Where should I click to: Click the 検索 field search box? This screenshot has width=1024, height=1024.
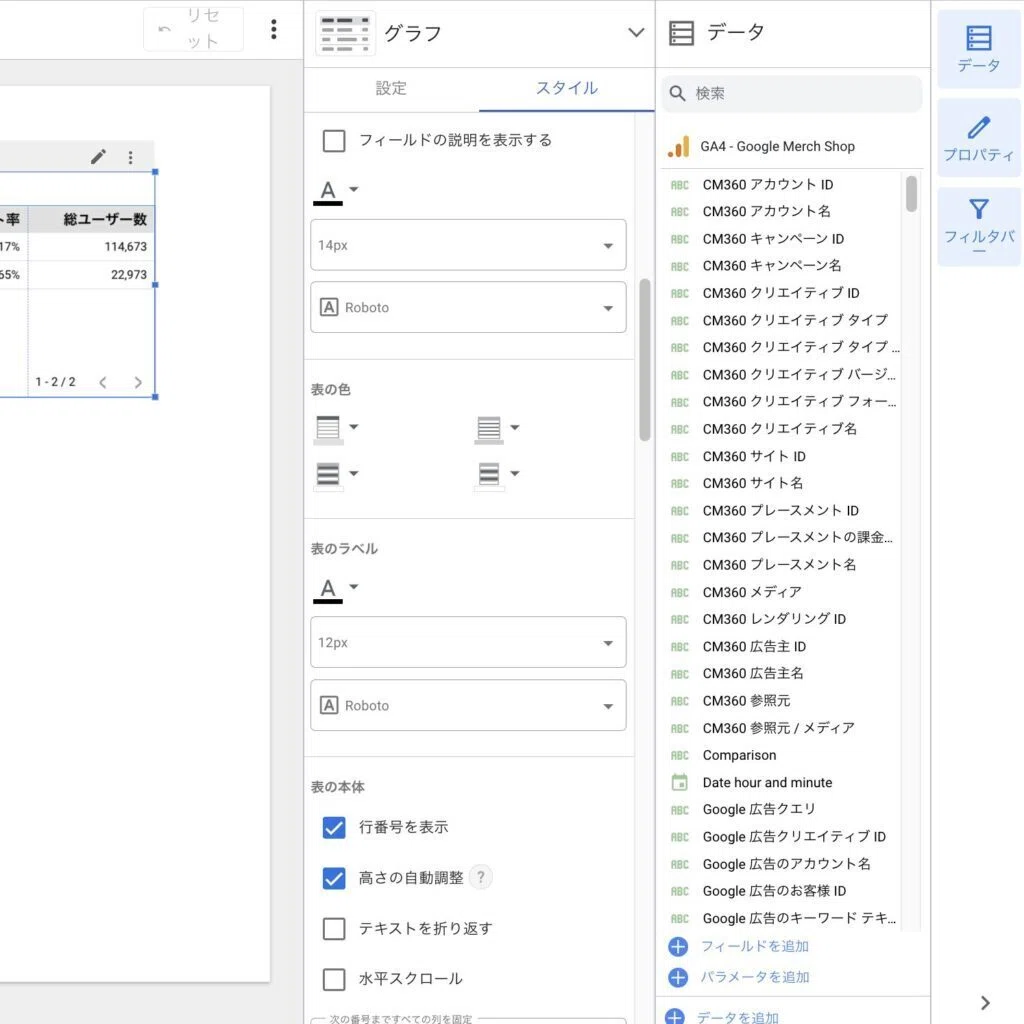pyautogui.click(x=792, y=93)
